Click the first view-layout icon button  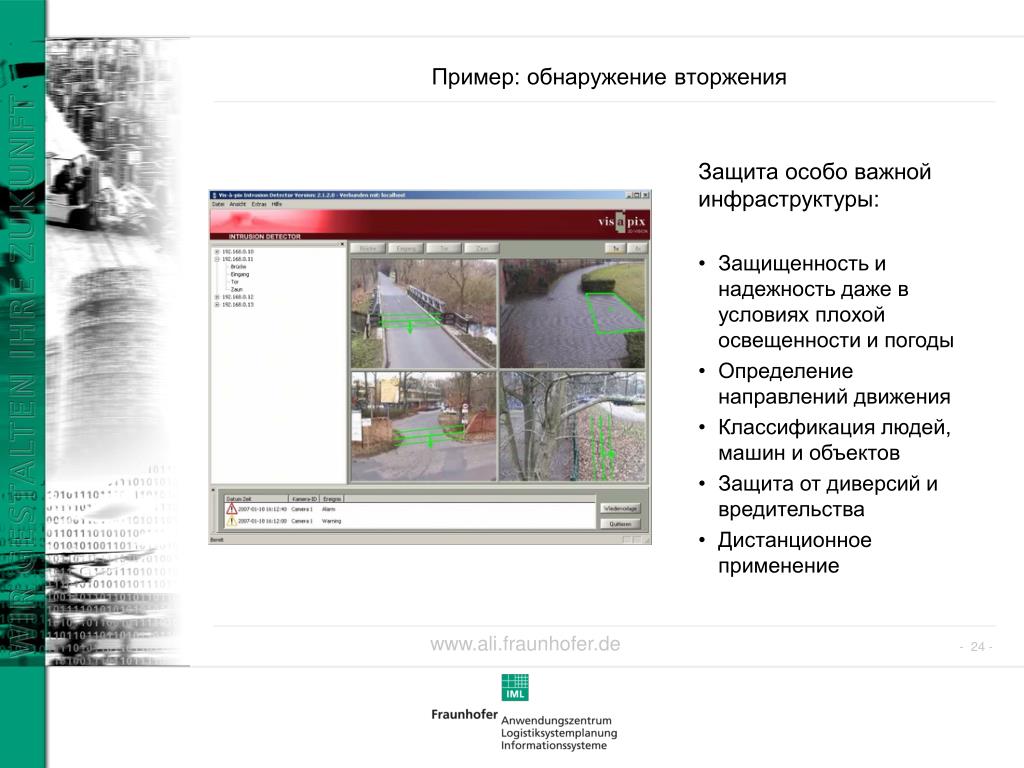point(615,249)
